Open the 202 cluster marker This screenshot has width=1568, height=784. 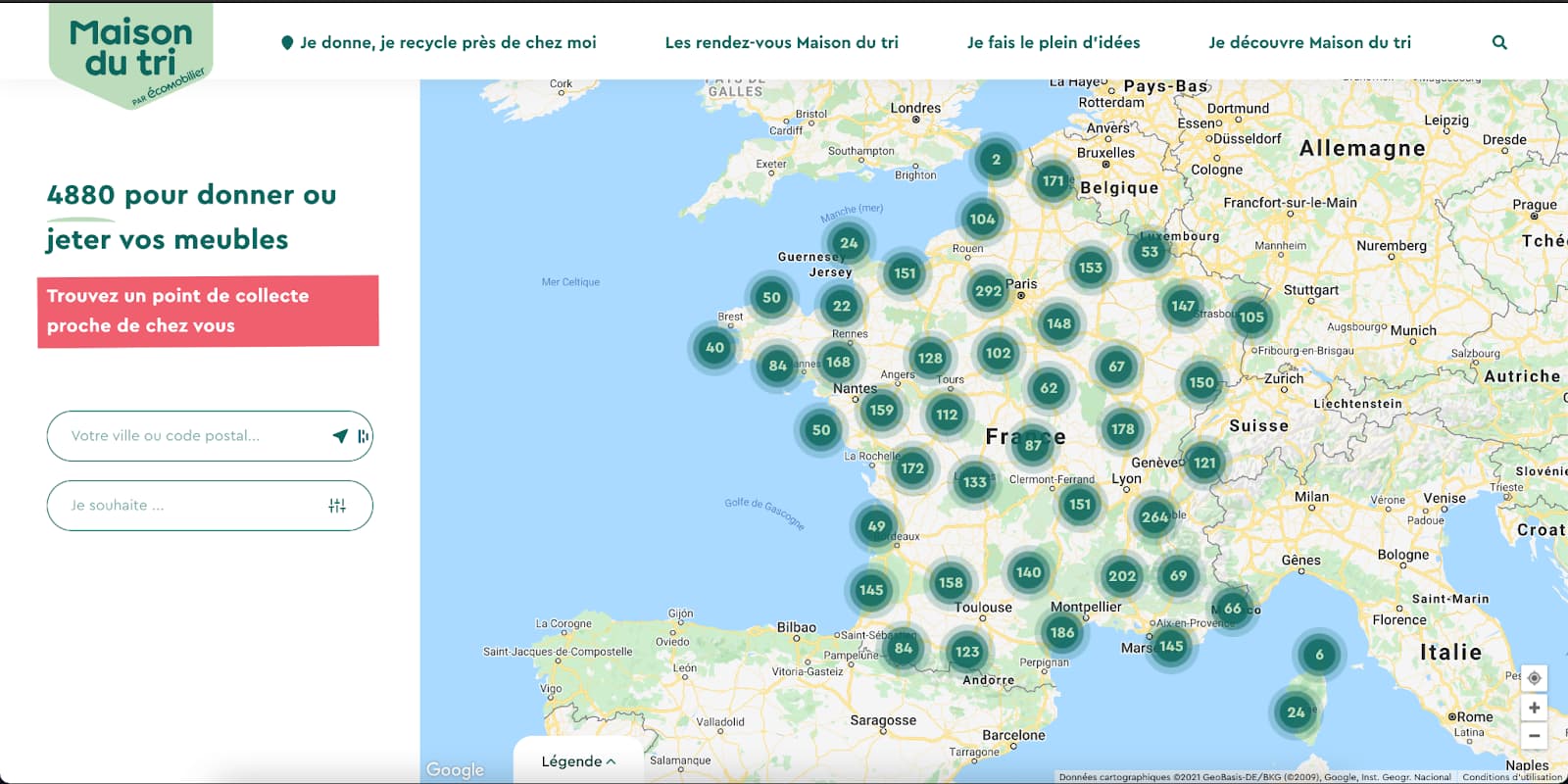[1121, 577]
